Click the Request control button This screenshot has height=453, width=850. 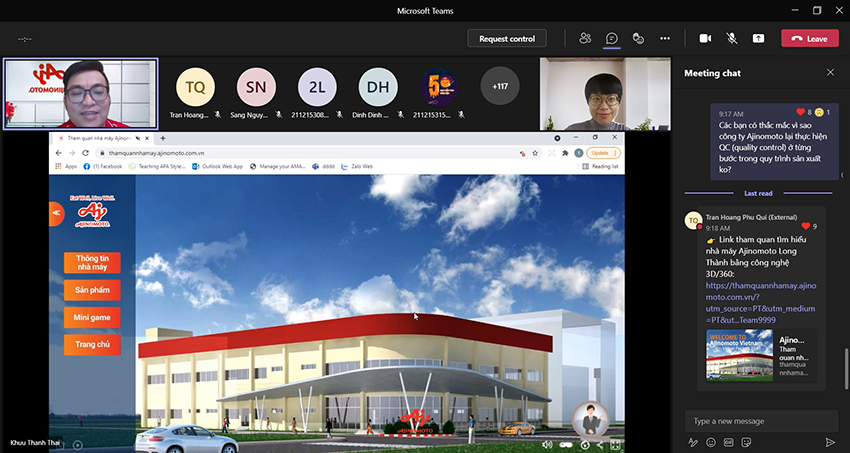point(507,38)
